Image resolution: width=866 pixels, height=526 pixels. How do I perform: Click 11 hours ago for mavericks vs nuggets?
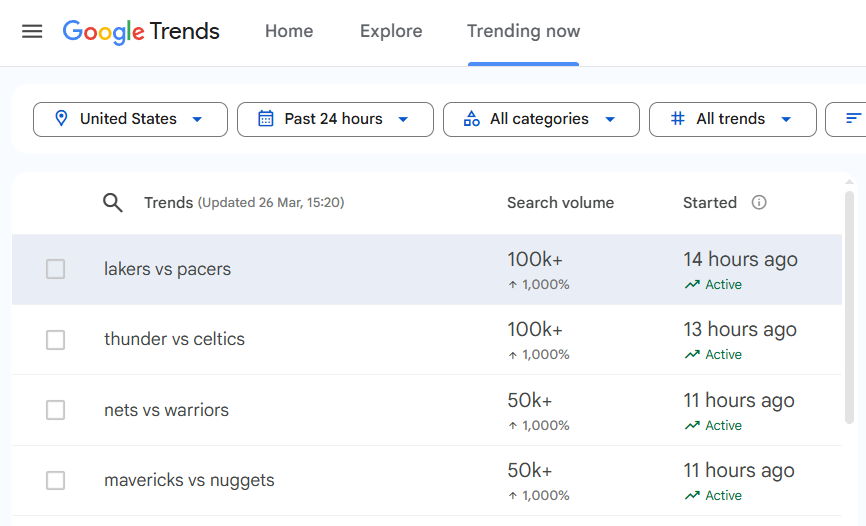tap(739, 470)
